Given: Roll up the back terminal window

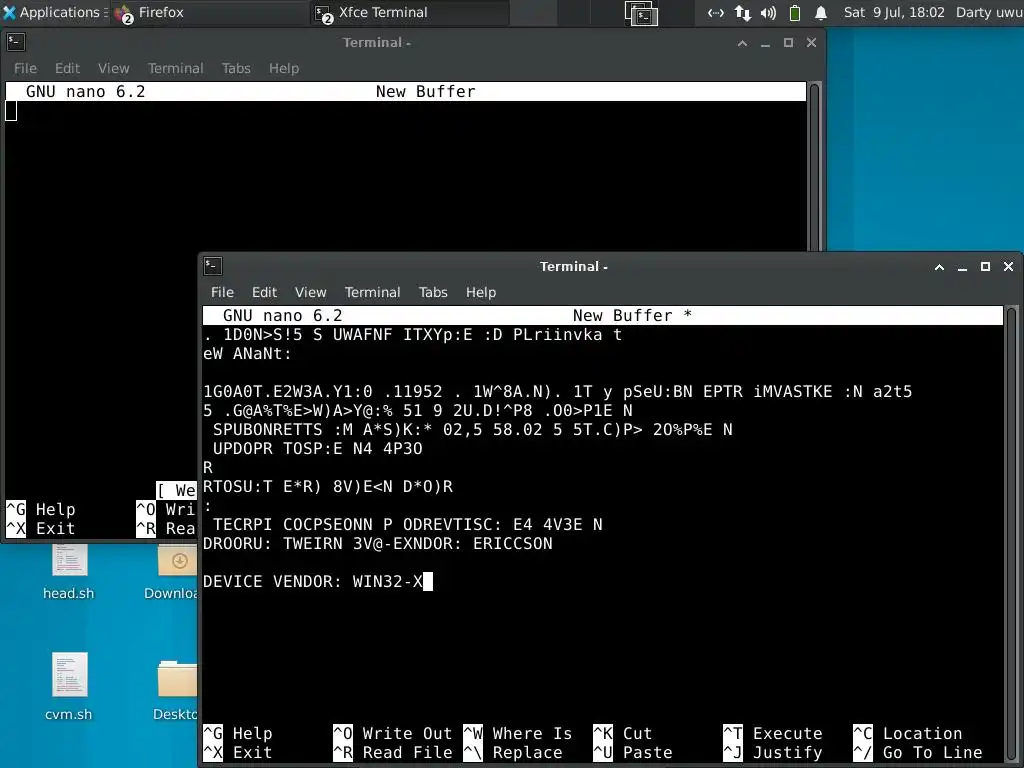Looking at the screenshot, I should pyautogui.click(x=742, y=43).
